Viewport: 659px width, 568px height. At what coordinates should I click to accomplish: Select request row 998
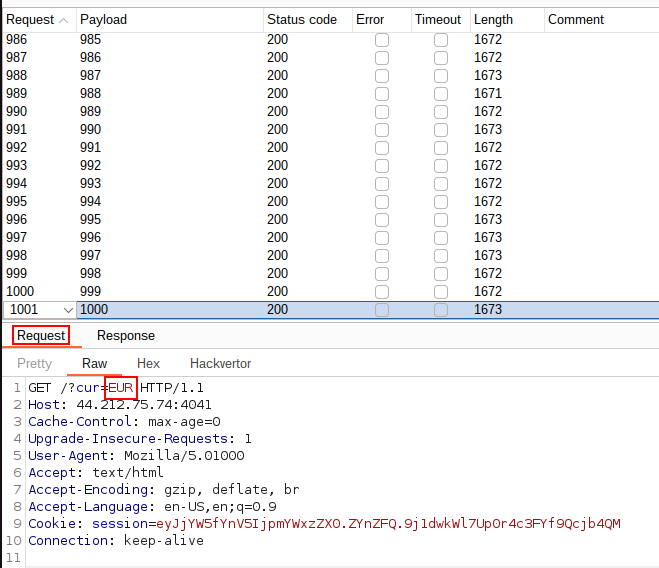pos(331,256)
